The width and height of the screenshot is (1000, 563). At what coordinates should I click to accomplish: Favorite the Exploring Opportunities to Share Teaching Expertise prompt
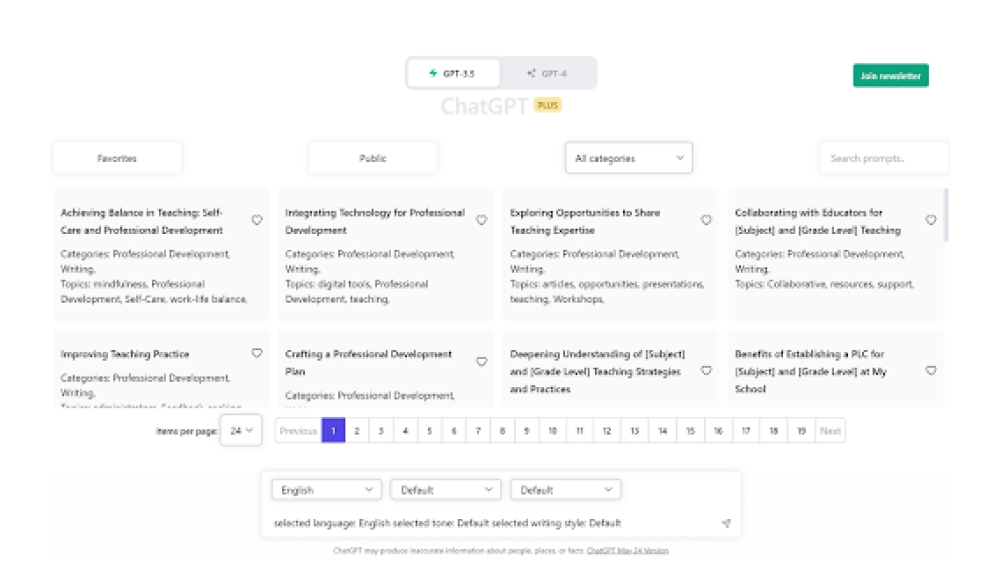706,220
